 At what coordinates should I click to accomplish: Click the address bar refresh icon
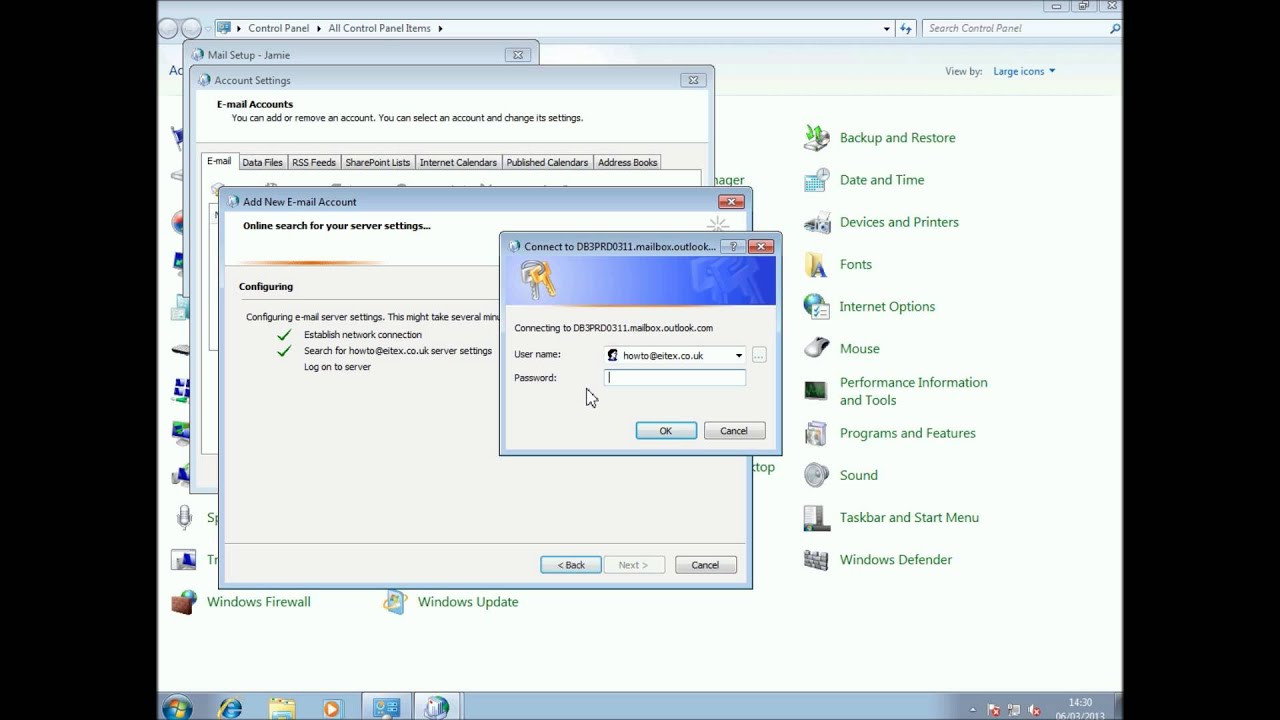click(x=906, y=28)
